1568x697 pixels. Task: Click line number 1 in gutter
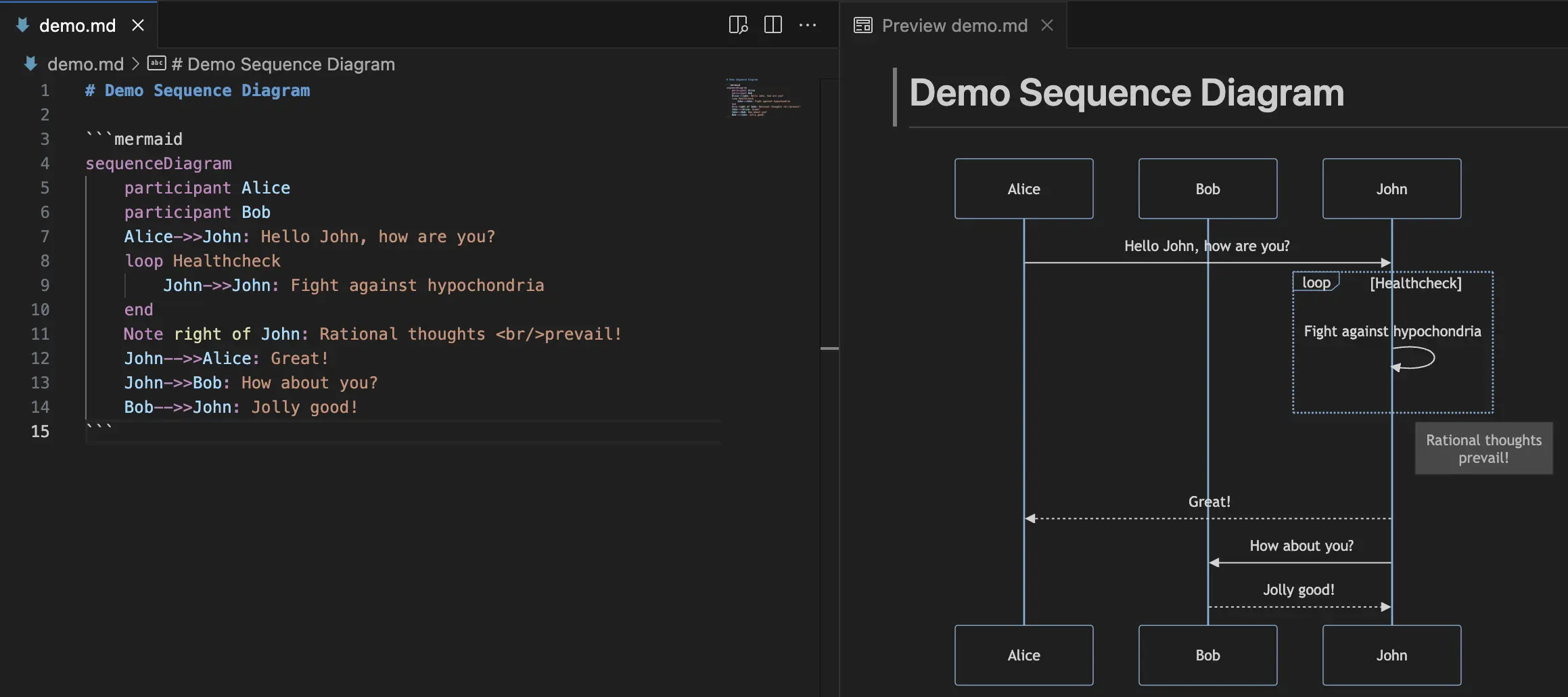pos(45,91)
